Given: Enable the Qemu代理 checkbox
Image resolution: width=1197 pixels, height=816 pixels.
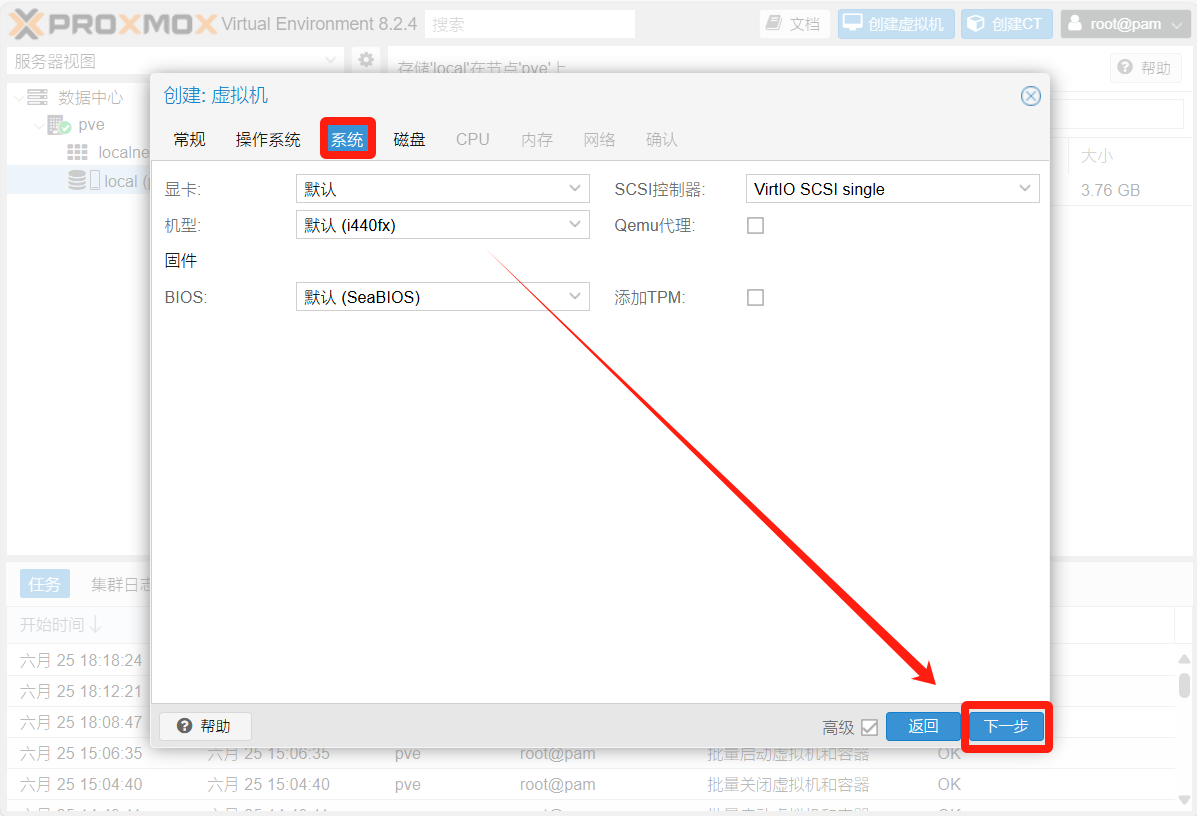Looking at the screenshot, I should pyautogui.click(x=755, y=226).
